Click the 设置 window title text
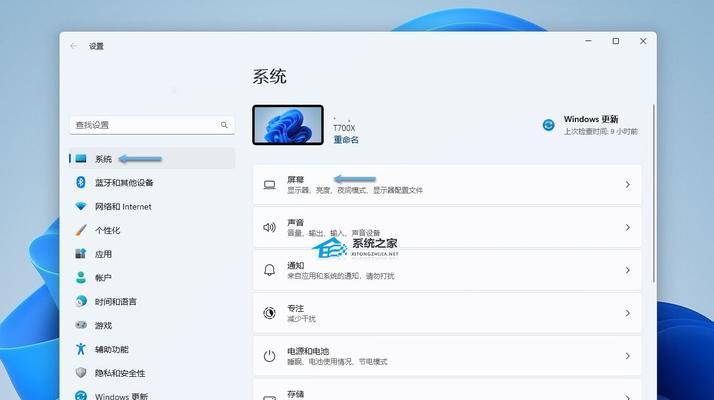This screenshot has width=714, height=400. pos(96,46)
